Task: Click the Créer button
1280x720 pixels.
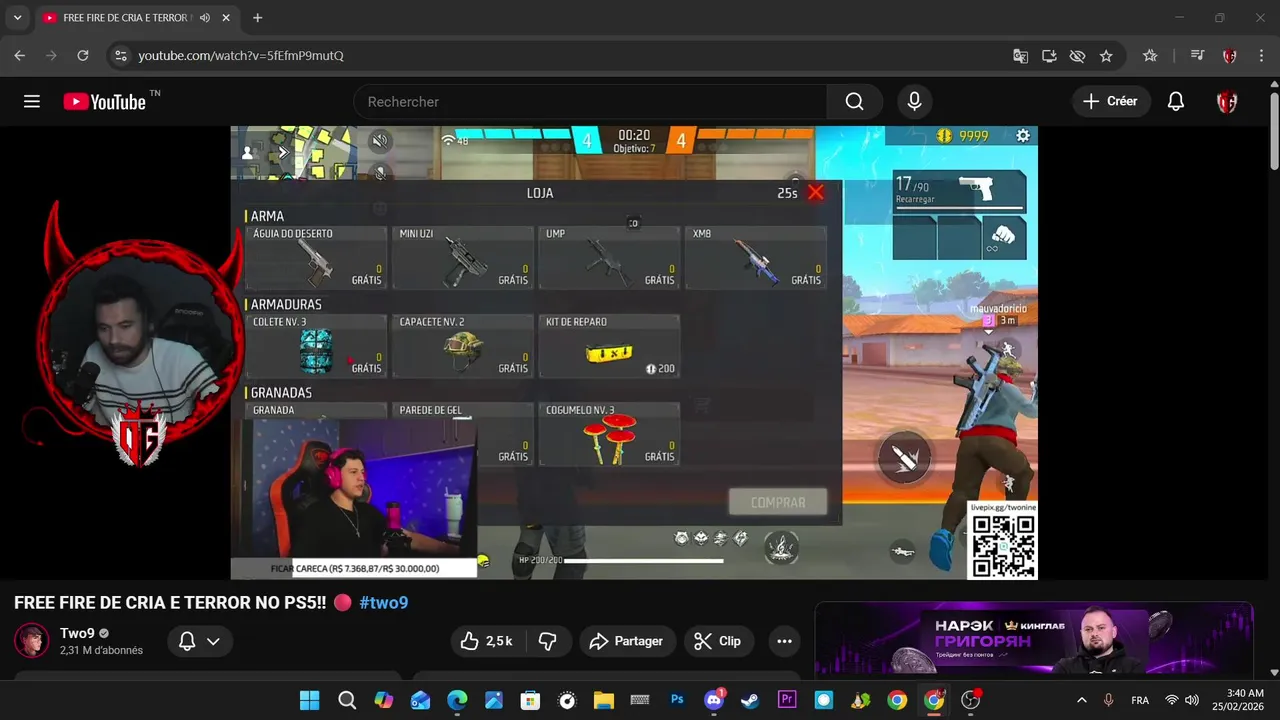Action: pos(1111,101)
